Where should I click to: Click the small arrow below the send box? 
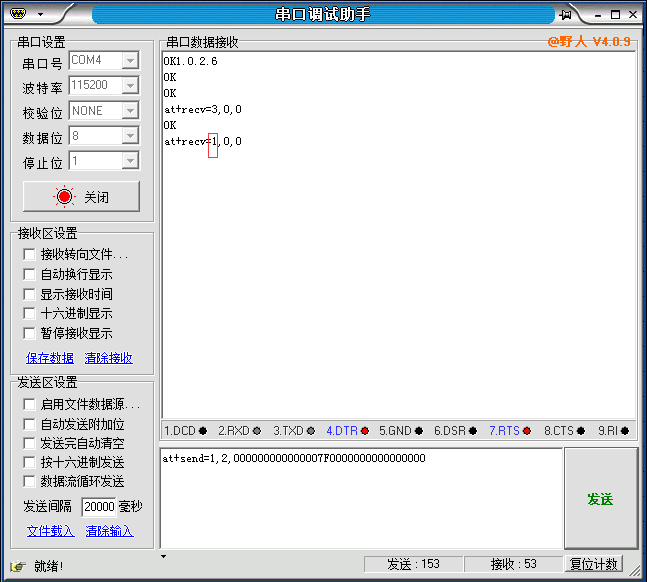163,556
